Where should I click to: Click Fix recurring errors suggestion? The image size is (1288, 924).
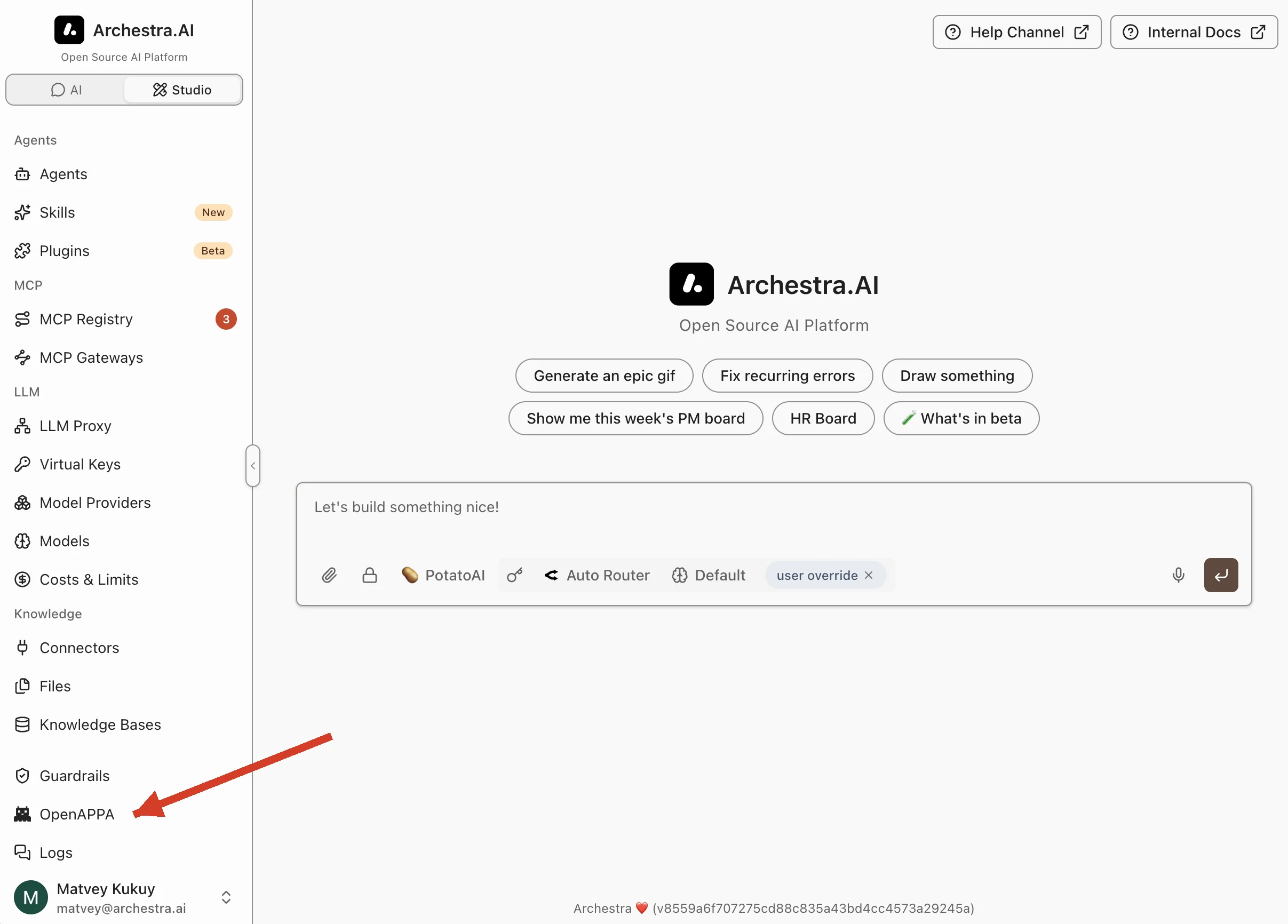pos(787,376)
